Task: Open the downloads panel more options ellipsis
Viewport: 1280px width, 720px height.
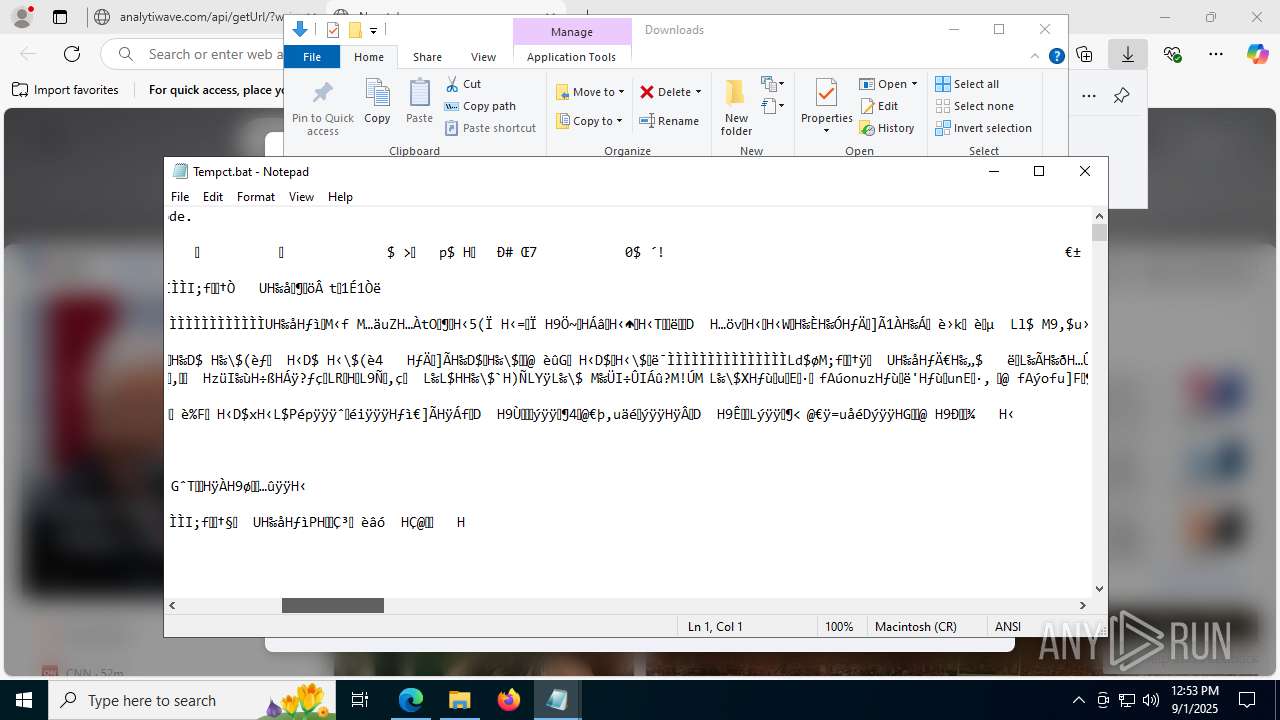Action: 1089,96
